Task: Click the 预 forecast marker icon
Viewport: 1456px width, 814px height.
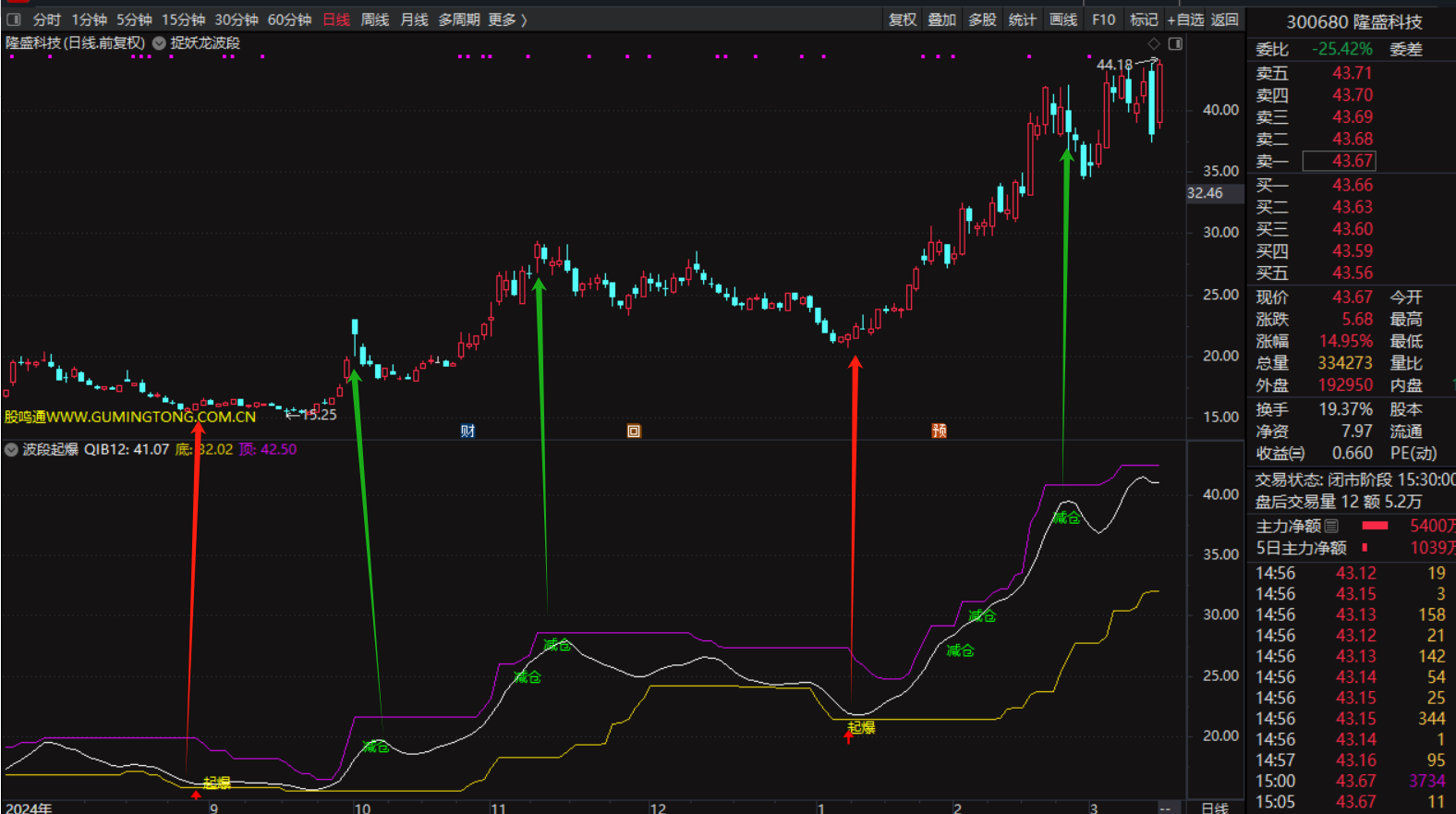Action: coord(939,431)
